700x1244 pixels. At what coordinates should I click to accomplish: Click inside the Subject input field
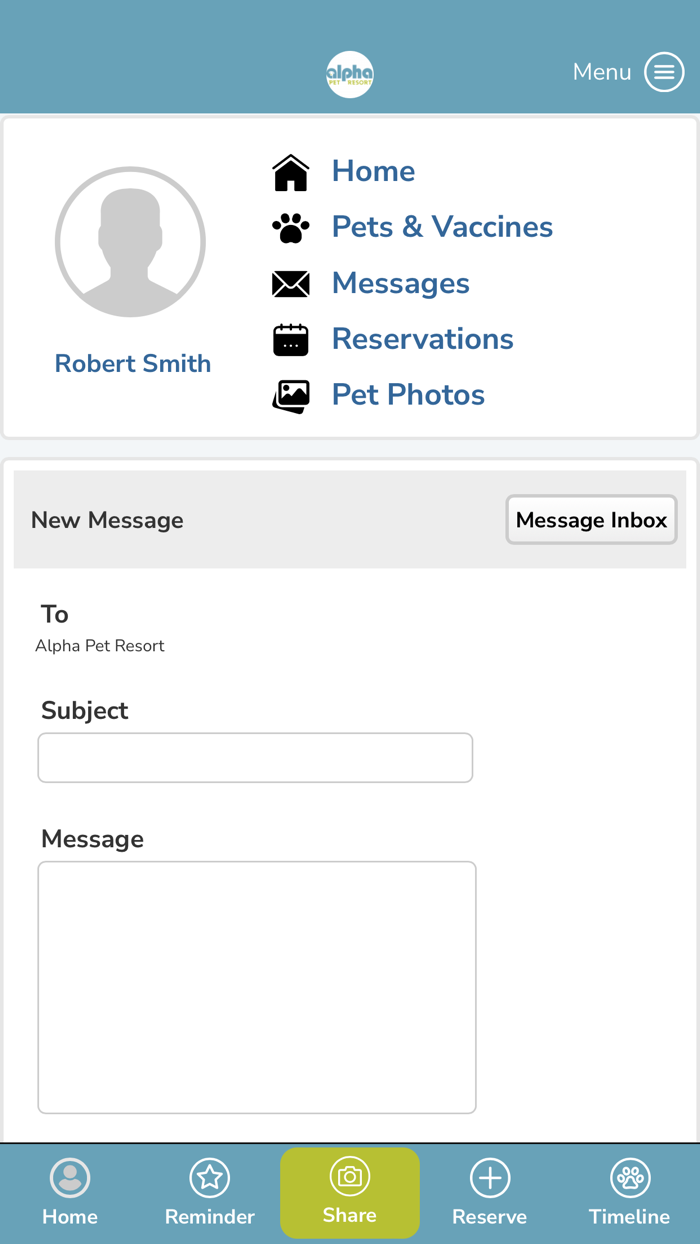coord(255,757)
